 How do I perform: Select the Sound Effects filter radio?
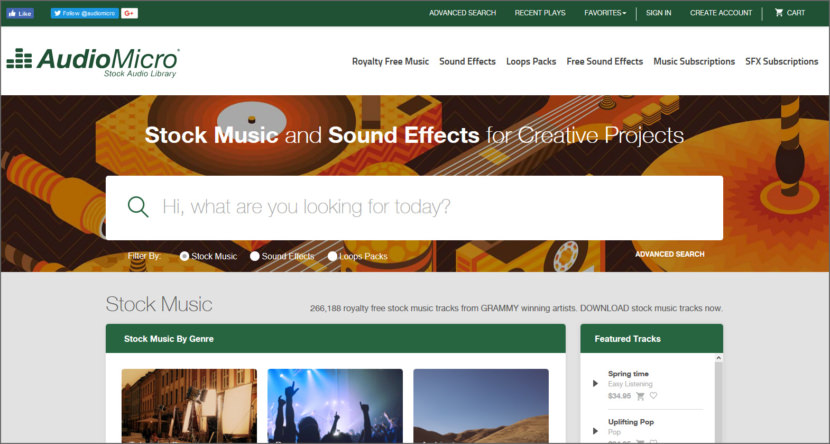255,256
